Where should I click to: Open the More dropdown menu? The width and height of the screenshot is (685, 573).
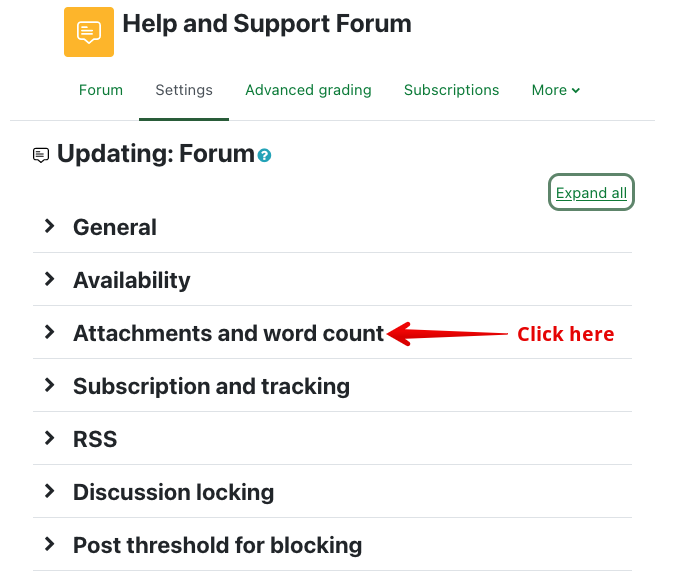coord(556,90)
